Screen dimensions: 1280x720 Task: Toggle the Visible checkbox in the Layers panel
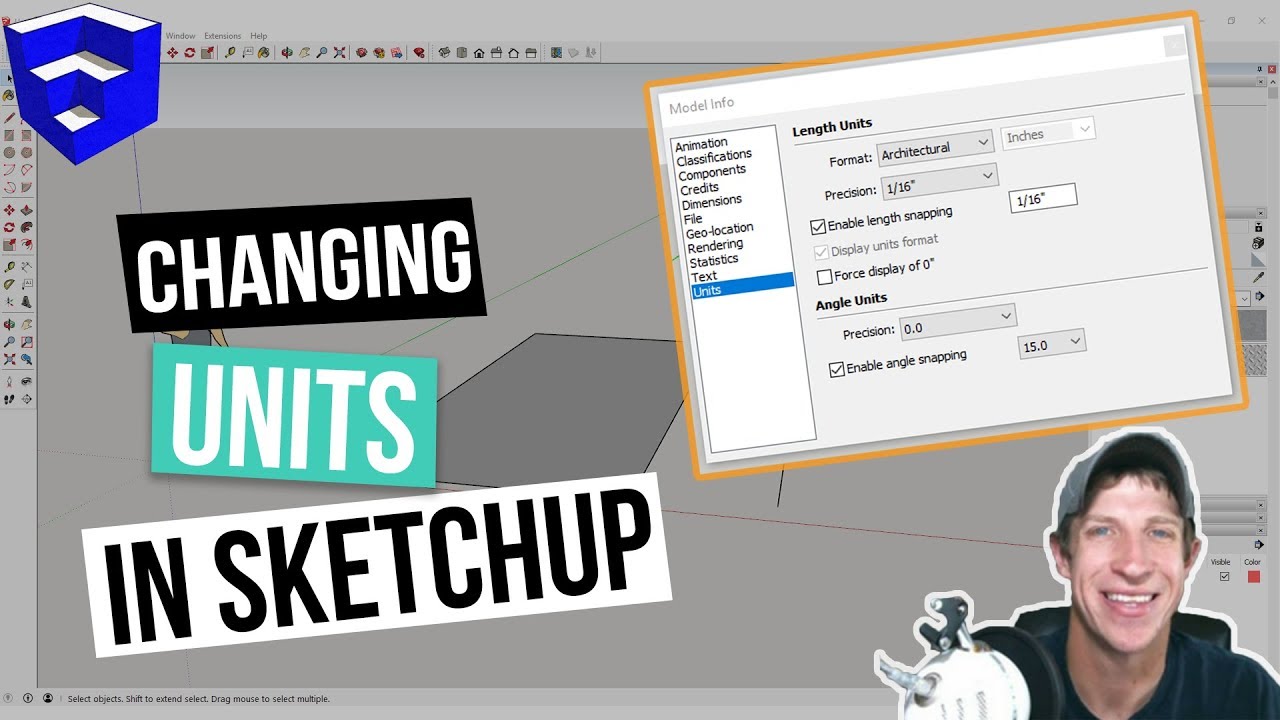click(1224, 576)
